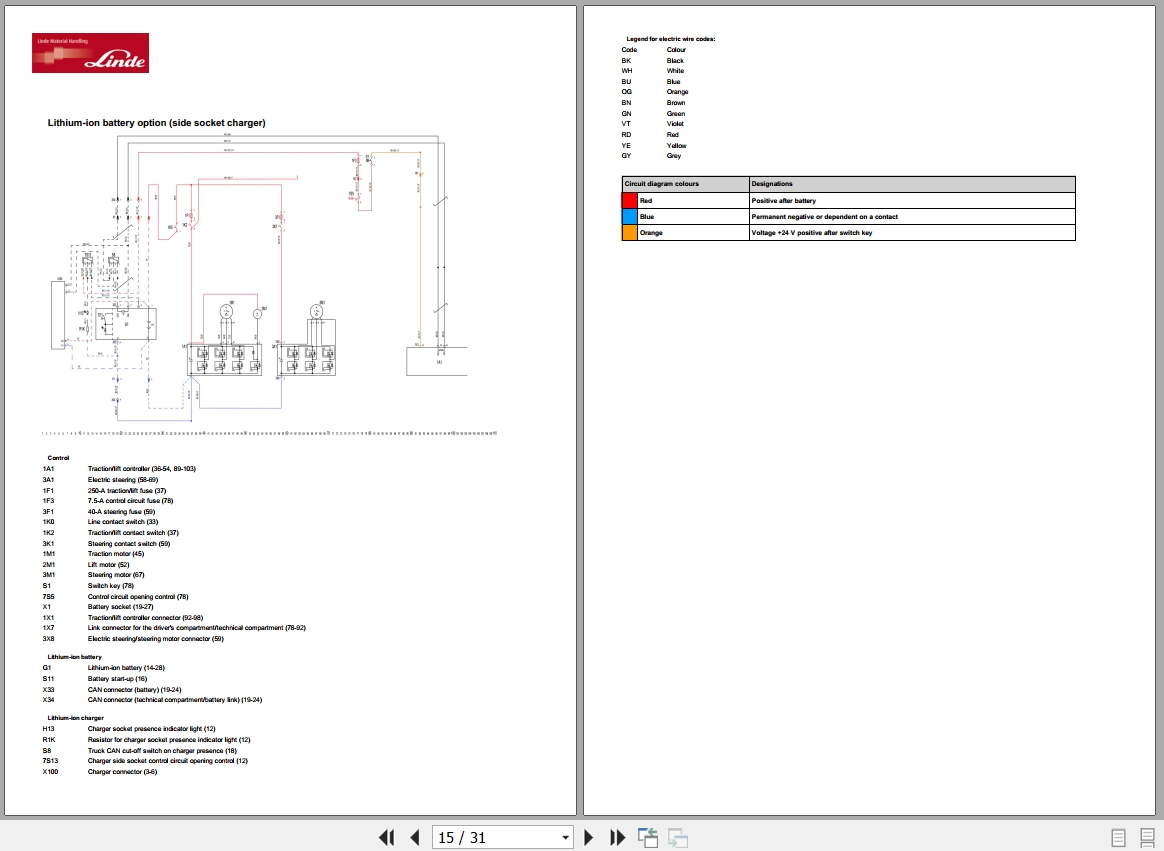The image size is (1164, 851).
Task: Click 'Truck CAN cut-off switch on charger presence' line
Action: 162,751
